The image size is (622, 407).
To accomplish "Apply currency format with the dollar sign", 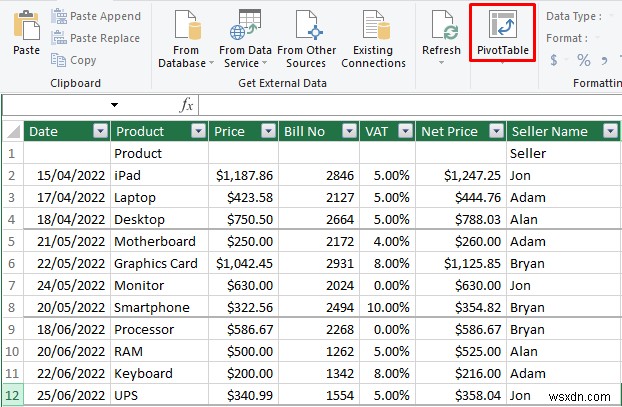I will pos(553,60).
